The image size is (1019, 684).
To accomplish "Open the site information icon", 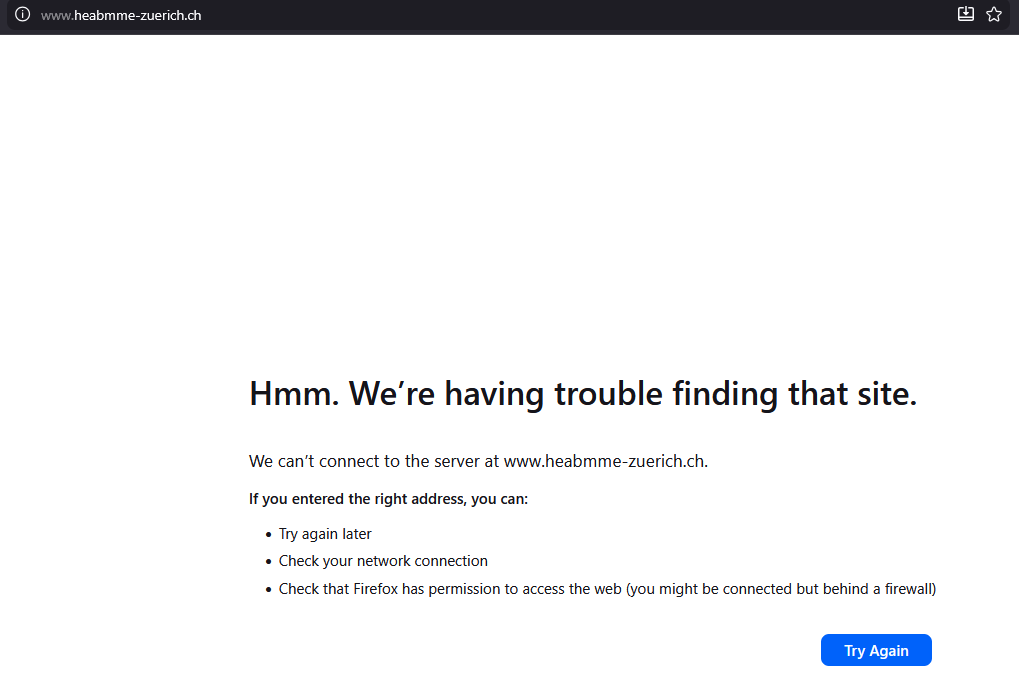I will point(22,15).
